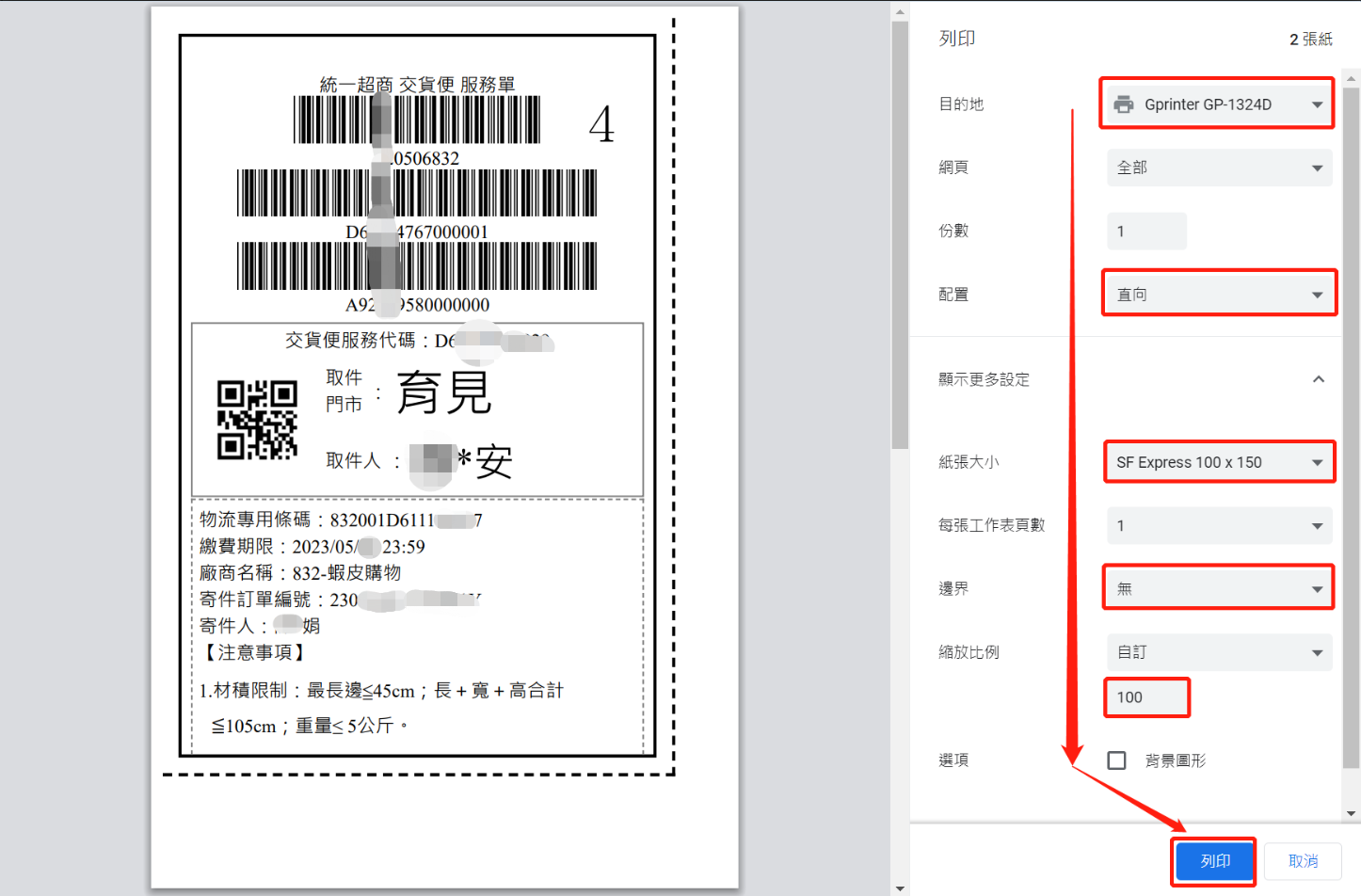This screenshot has width=1361, height=896.
Task: Click the large number 4 on label
Action: tap(601, 124)
